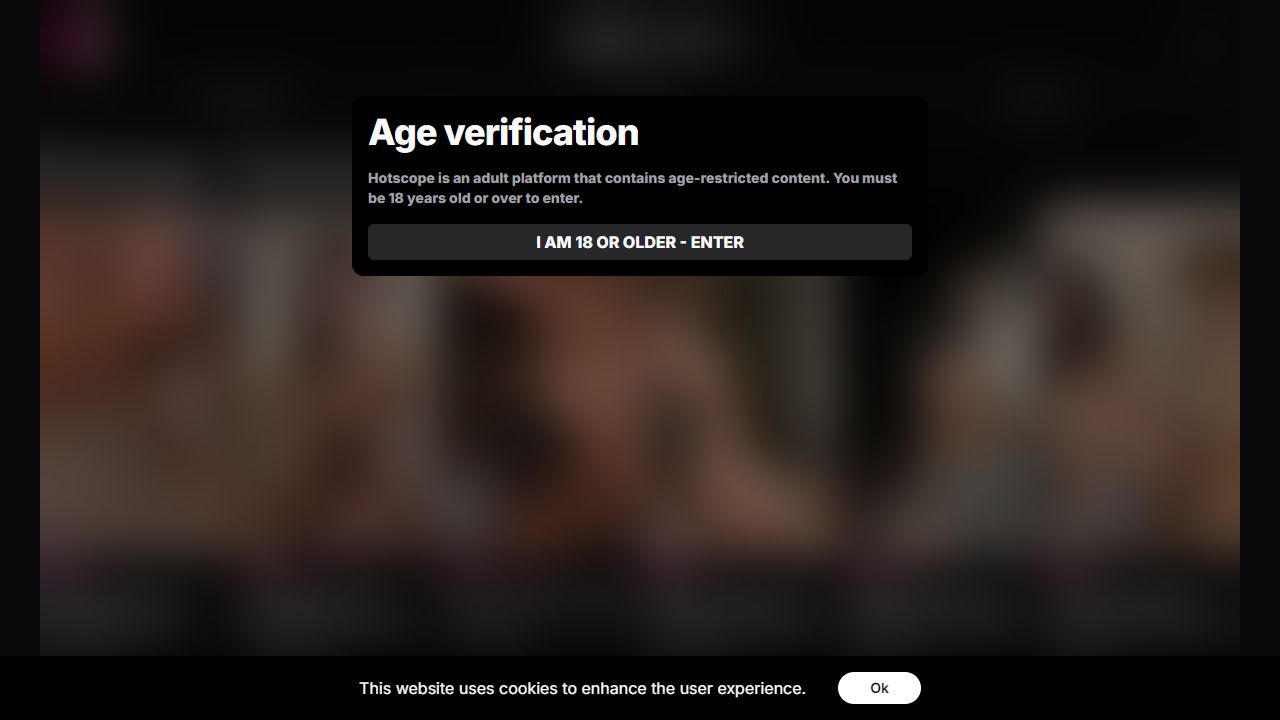Dismiss the cookie banner via Ok
The image size is (1280, 720).
(879, 688)
